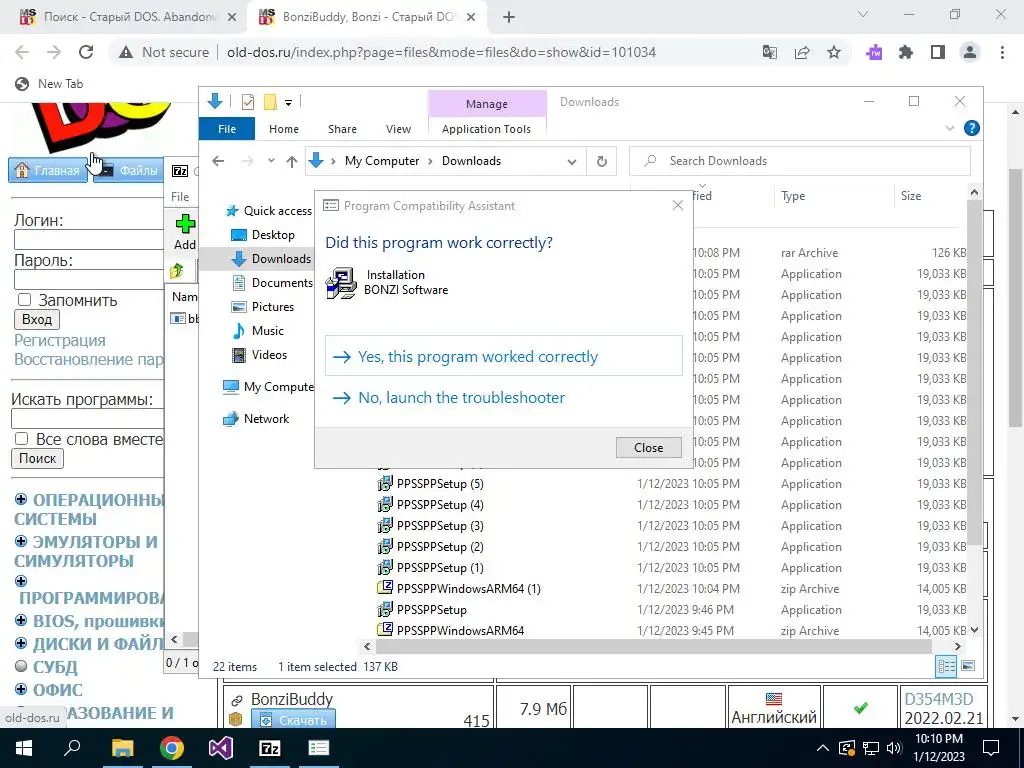Open Chrome's three-dot menu
The image size is (1024, 768).
point(1002,52)
